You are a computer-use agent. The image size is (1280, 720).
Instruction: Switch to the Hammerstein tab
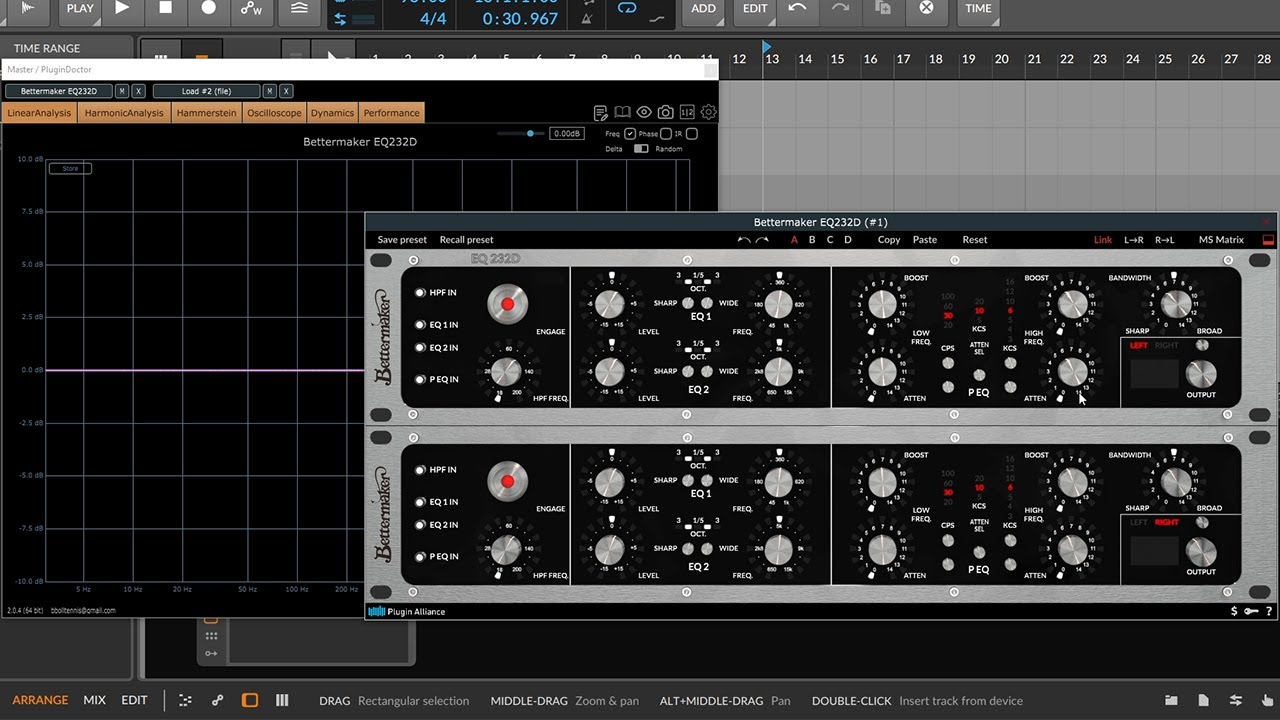click(206, 113)
